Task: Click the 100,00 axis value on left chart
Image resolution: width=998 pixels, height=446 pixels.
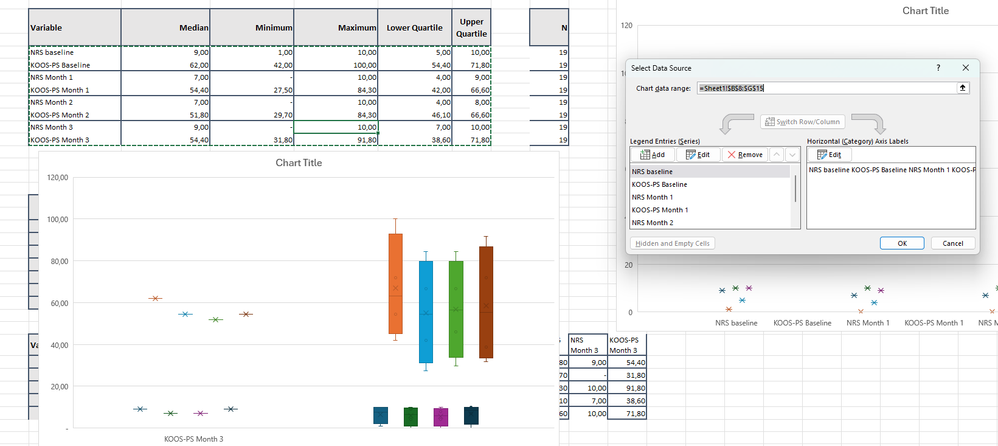Action: tap(56, 219)
